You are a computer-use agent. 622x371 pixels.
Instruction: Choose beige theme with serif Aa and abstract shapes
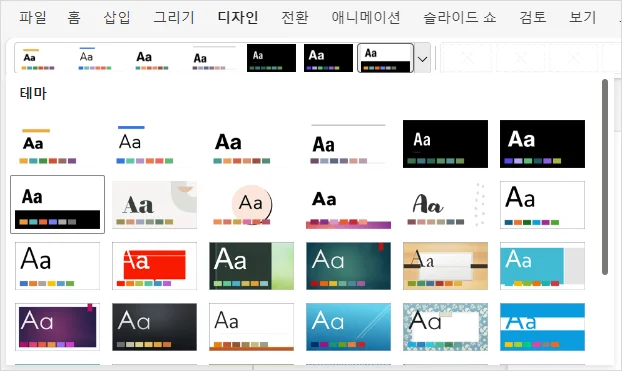(154, 205)
